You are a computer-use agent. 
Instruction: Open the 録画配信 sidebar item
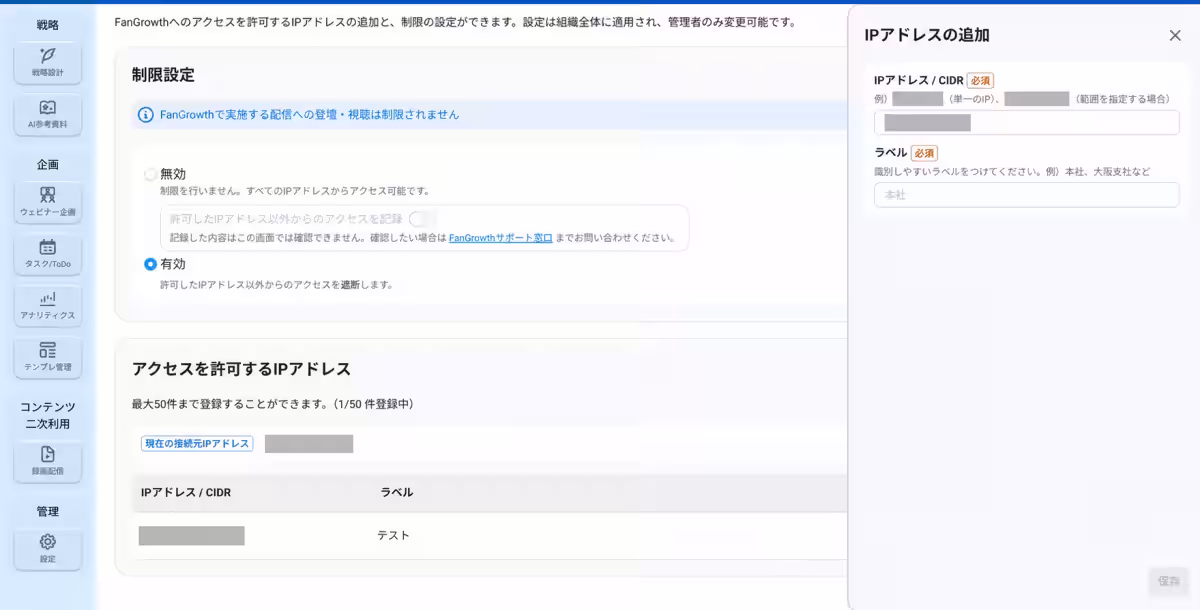(47, 462)
